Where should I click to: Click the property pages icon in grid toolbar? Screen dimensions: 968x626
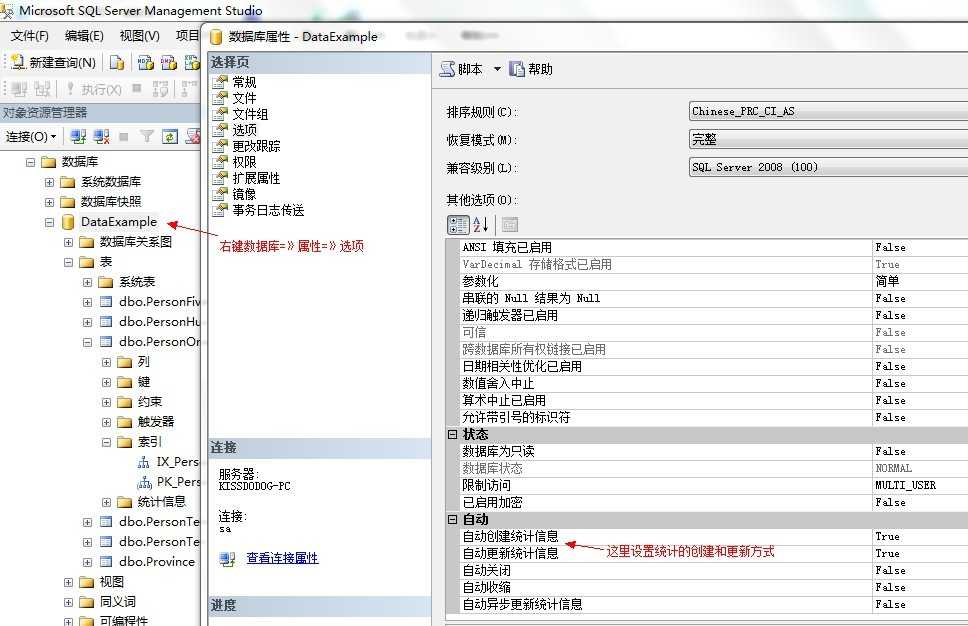510,225
